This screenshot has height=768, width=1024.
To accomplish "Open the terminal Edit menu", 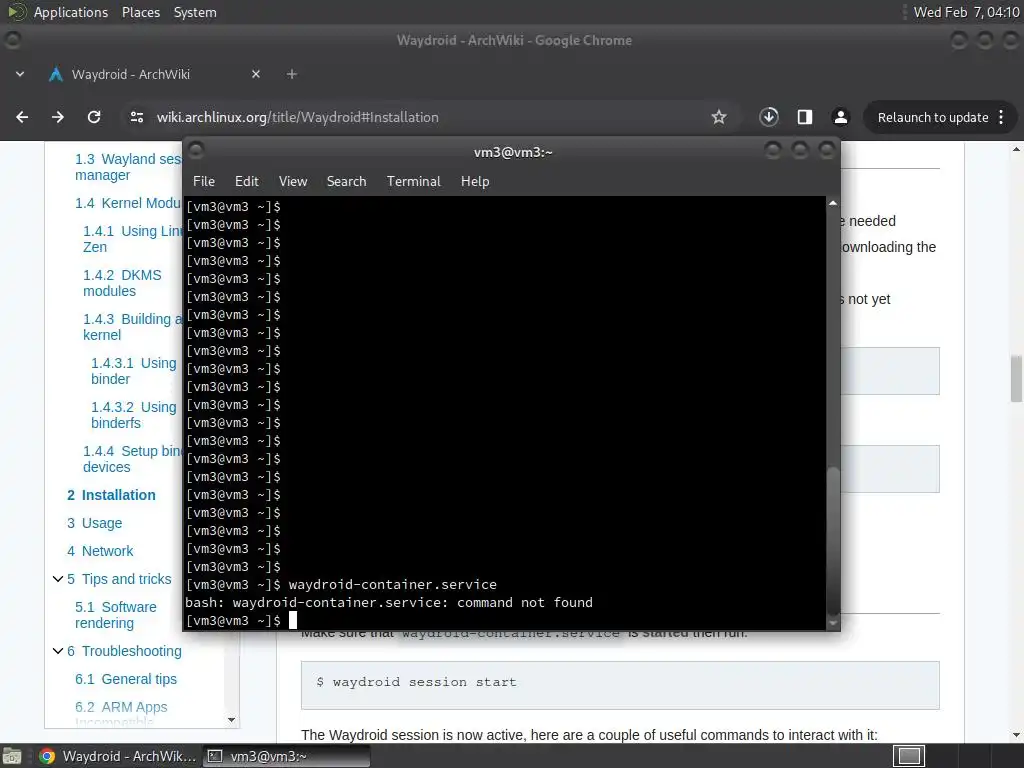I will pyautogui.click(x=246, y=182).
